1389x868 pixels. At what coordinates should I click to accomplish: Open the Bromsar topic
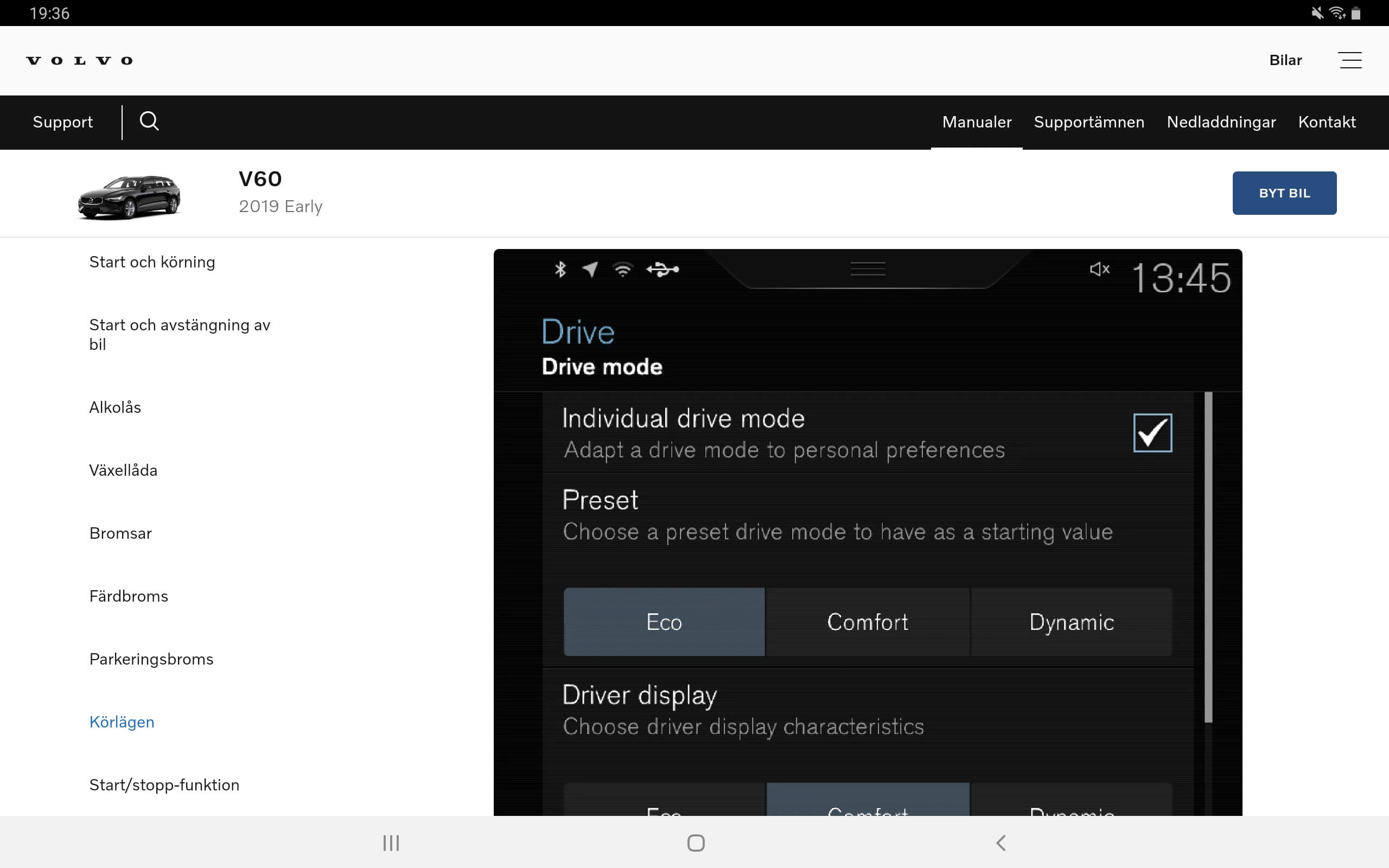[x=120, y=533]
